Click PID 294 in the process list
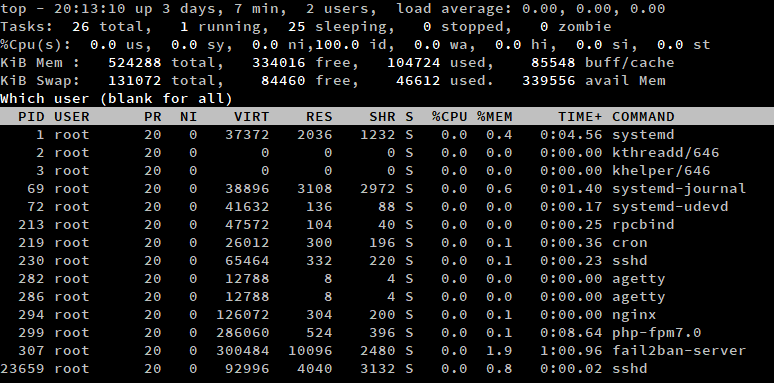The image size is (774, 383). pos(31,315)
